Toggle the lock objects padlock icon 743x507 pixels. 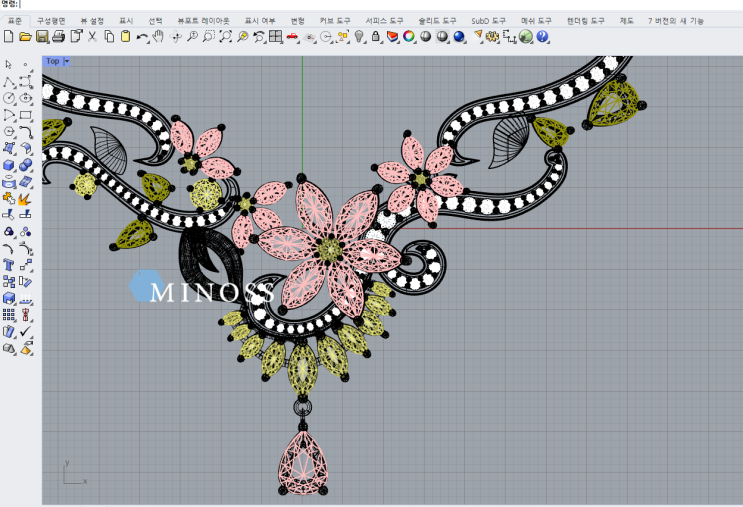click(375, 37)
